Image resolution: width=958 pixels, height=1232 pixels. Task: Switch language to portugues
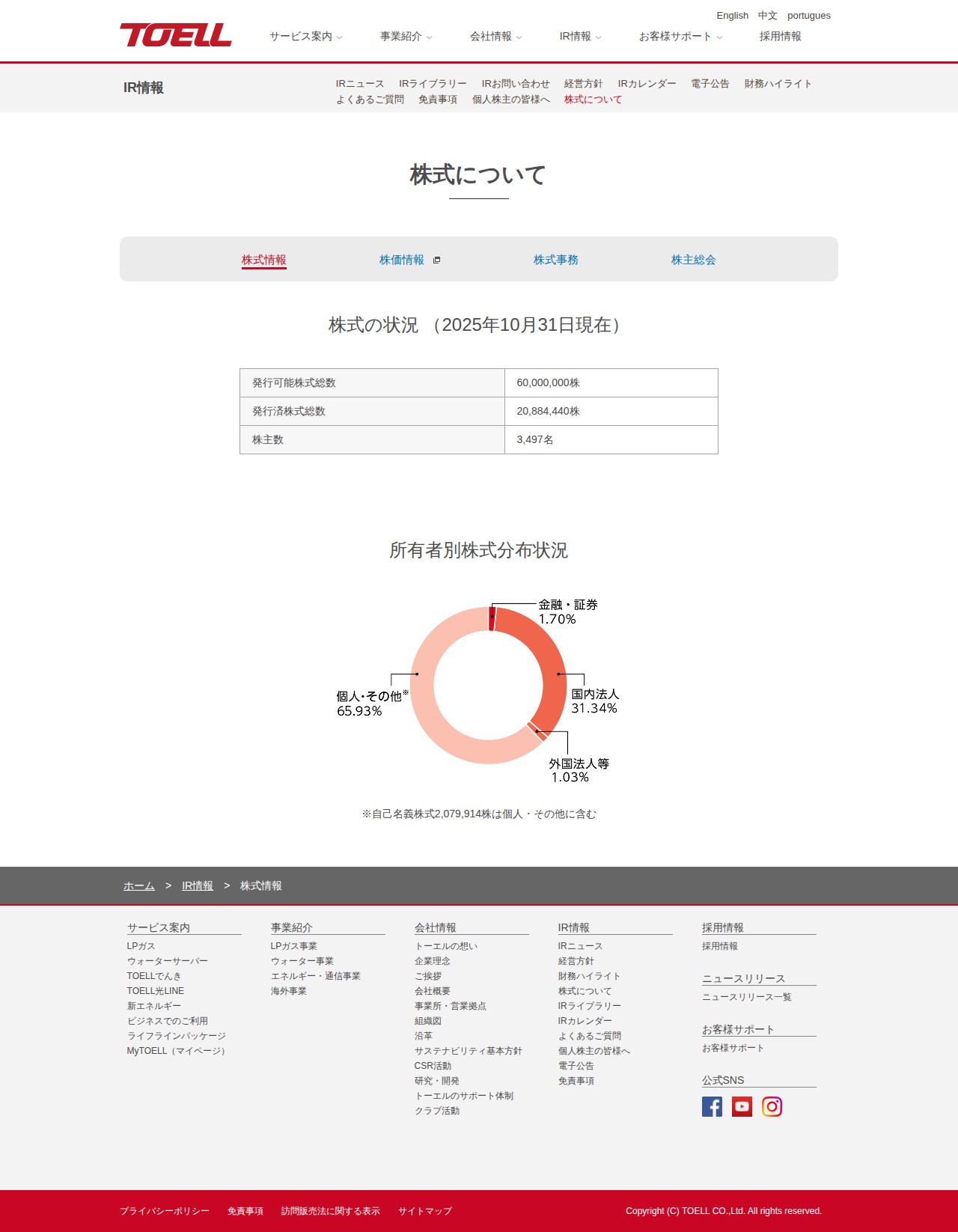tap(809, 15)
